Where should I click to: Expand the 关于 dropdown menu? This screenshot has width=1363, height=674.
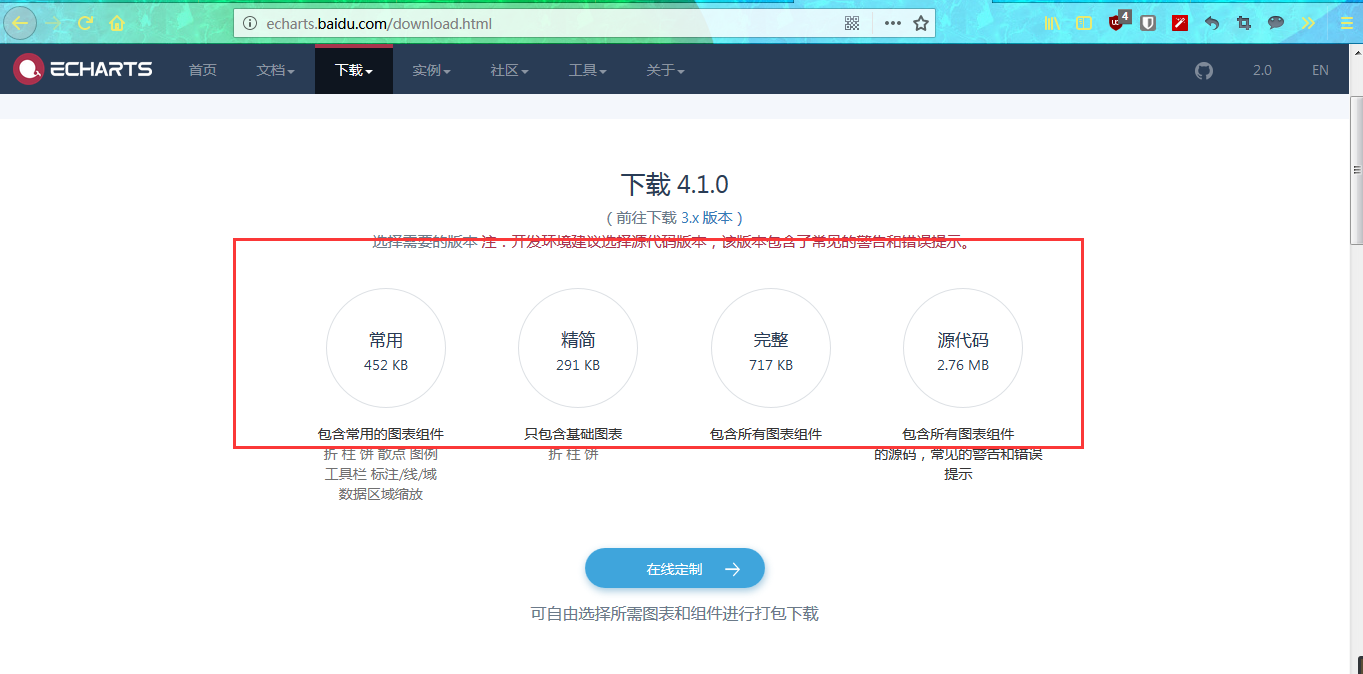[665, 70]
